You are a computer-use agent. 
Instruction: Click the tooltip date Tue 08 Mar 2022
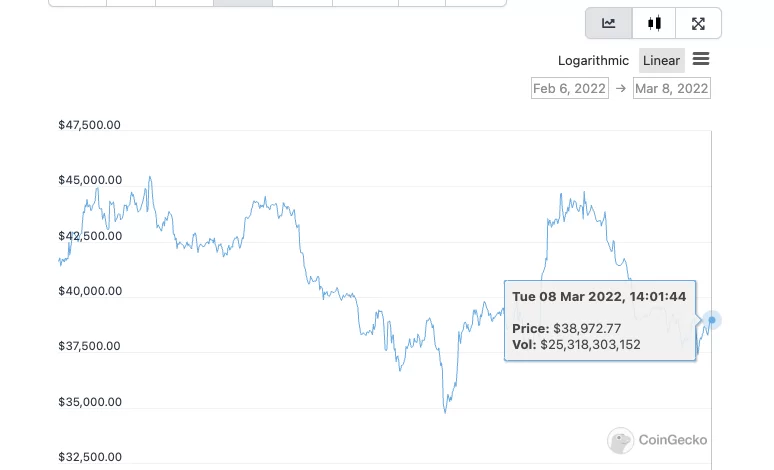[599, 296]
